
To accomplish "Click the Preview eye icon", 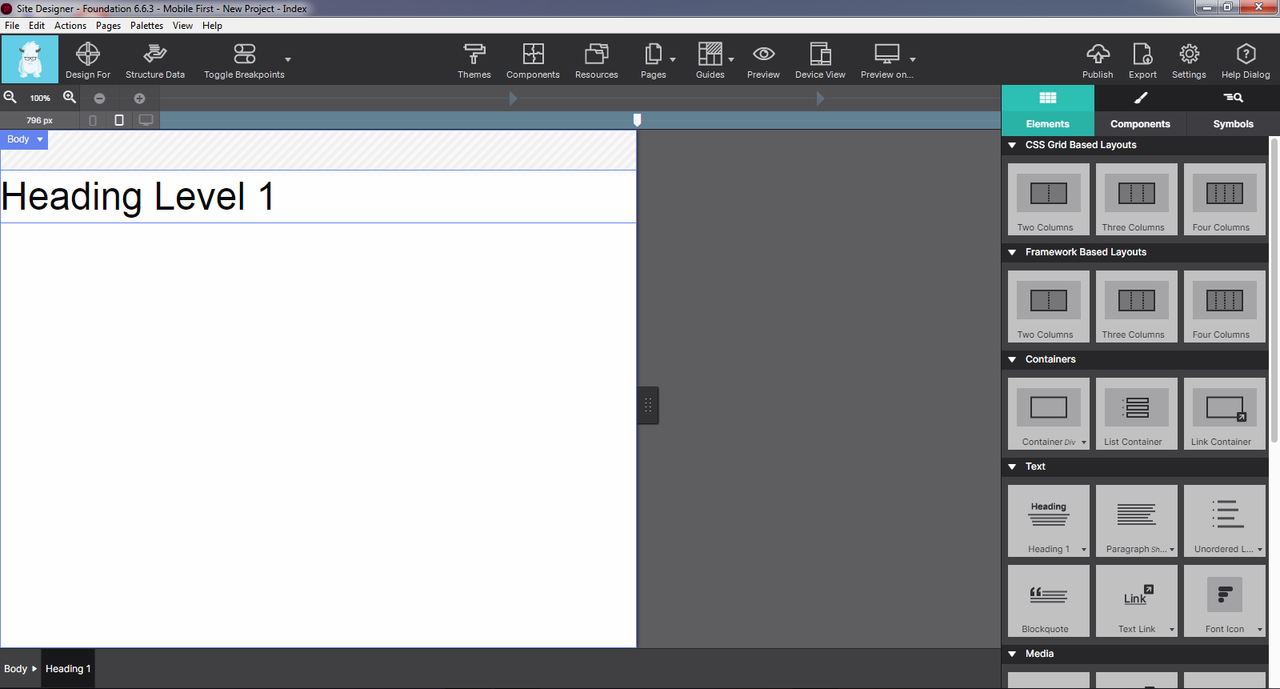I will pos(763,54).
